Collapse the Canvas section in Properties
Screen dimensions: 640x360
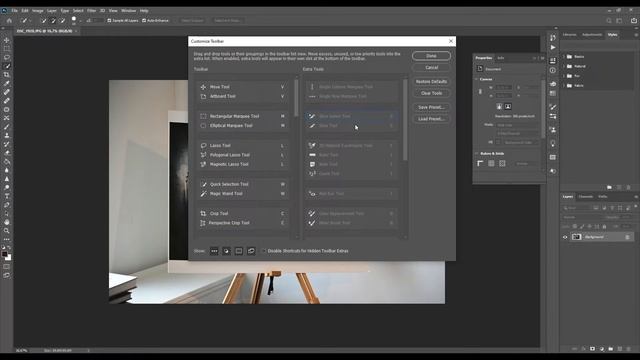point(476,79)
